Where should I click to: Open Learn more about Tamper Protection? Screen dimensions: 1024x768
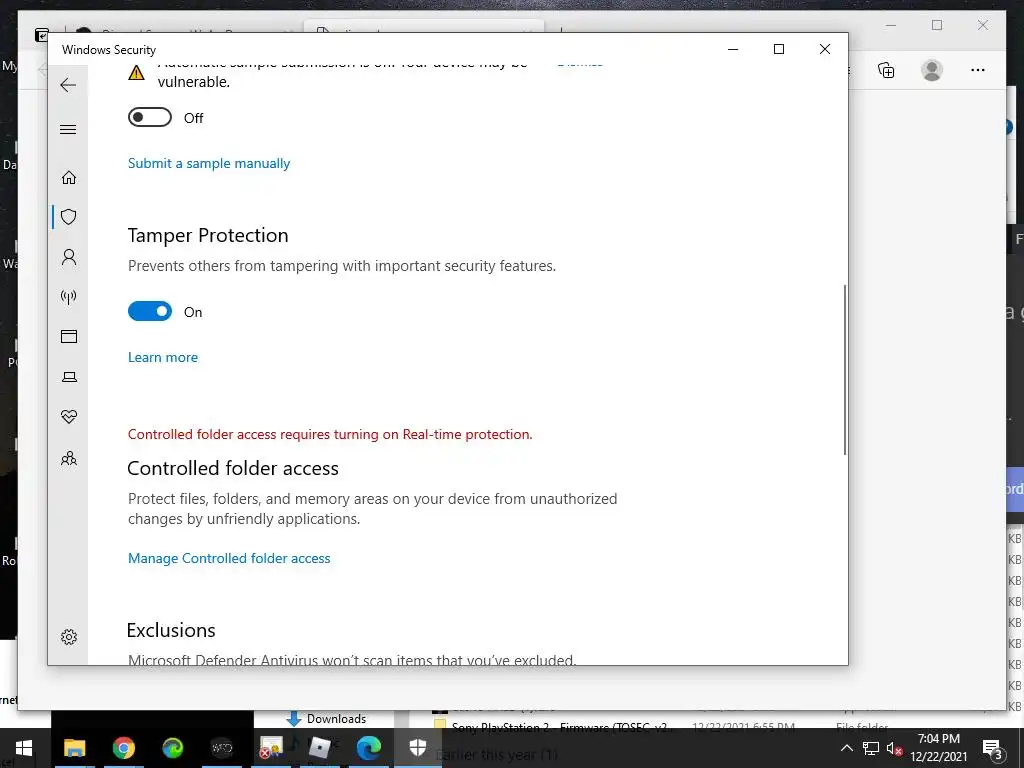pos(163,357)
